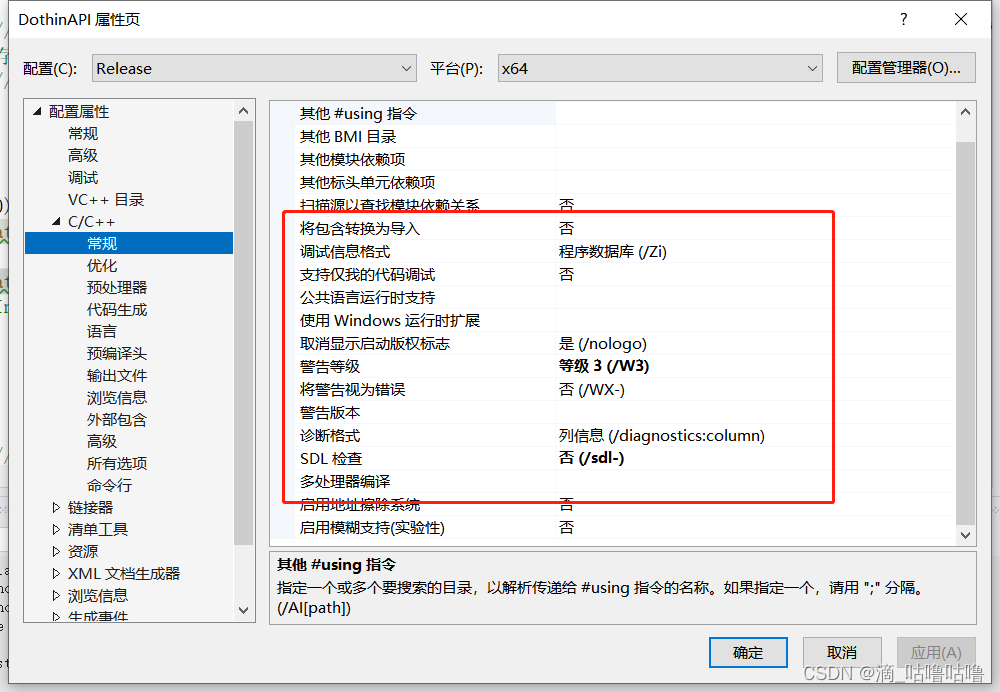Expand the 清单工具 tree node
The image size is (1000, 692).
56,529
